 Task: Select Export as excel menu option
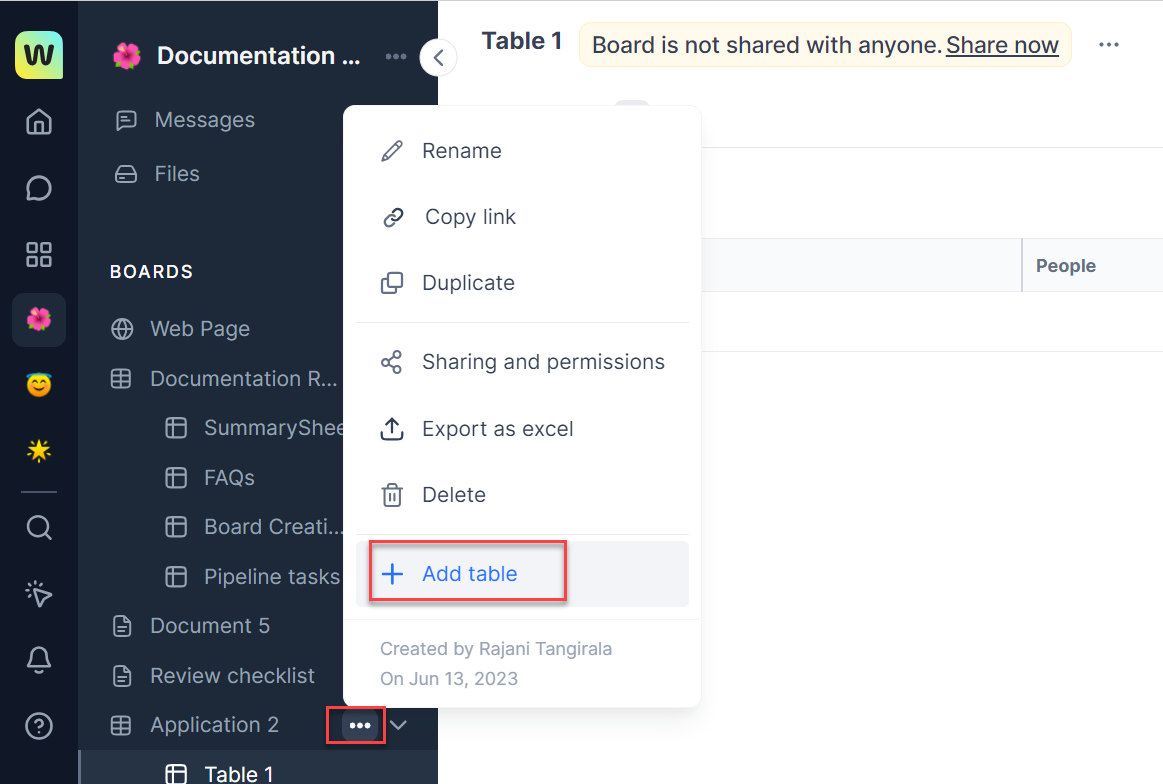point(497,429)
